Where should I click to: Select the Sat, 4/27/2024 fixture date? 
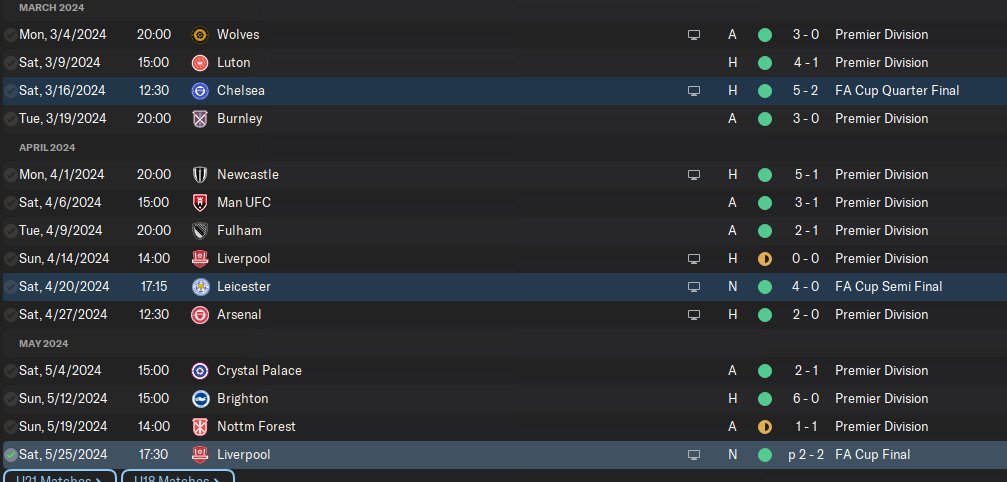[62, 315]
